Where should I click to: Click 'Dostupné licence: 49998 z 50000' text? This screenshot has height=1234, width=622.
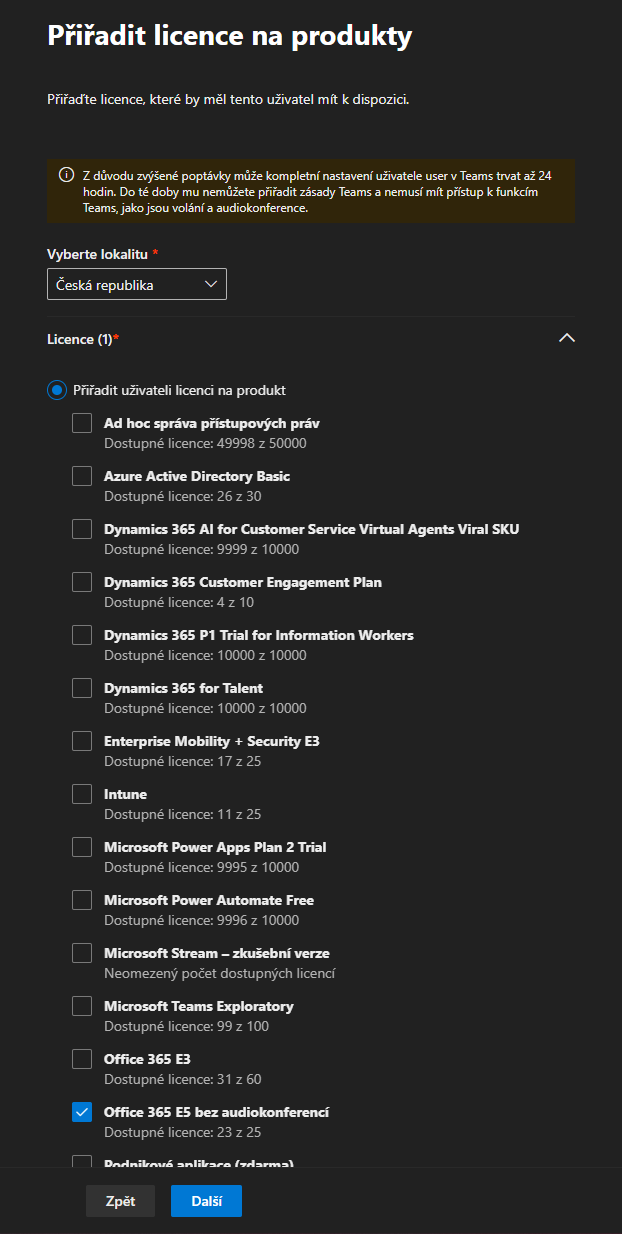pyautogui.click(x=205, y=443)
